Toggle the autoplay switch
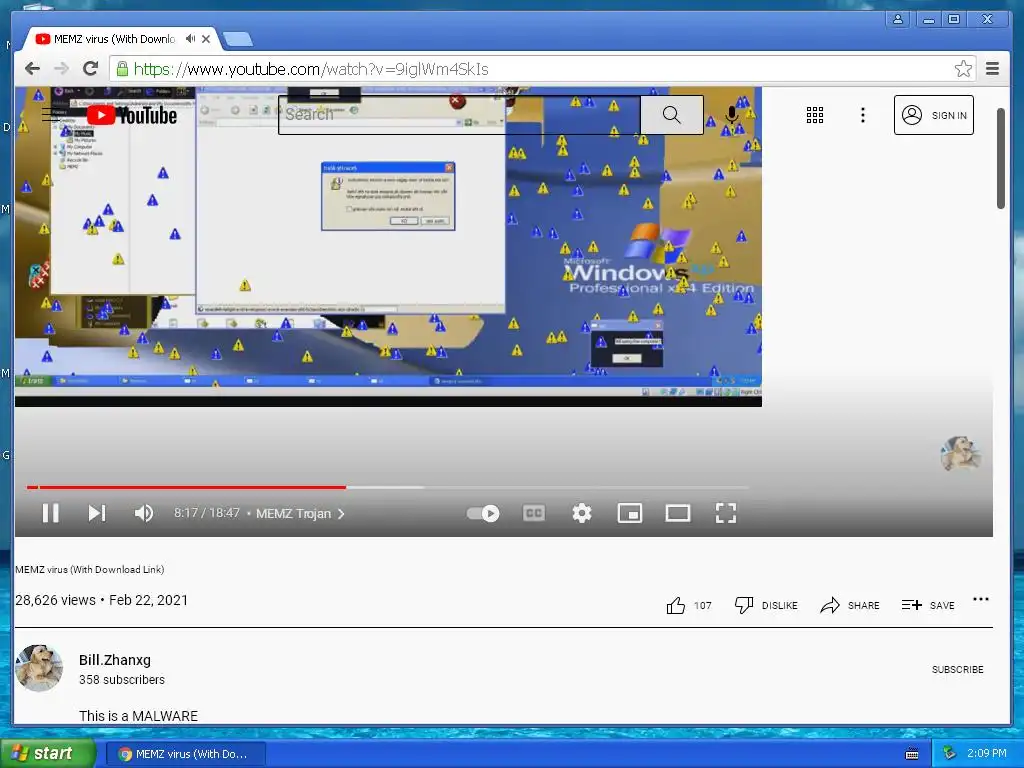This screenshot has height=768, width=1024. [x=483, y=513]
